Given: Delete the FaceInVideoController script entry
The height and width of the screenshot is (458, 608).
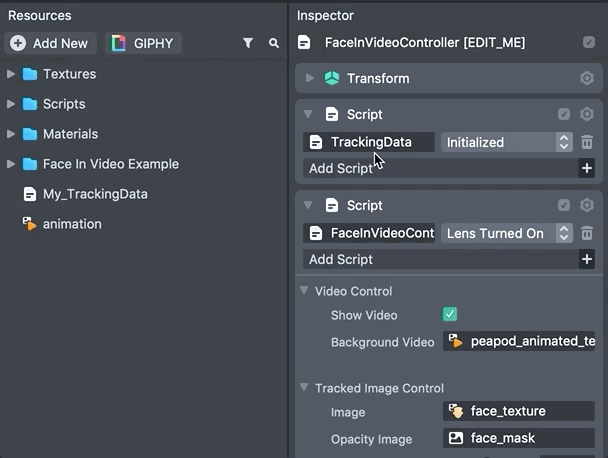Looking at the screenshot, I should click(x=587, y=234).
